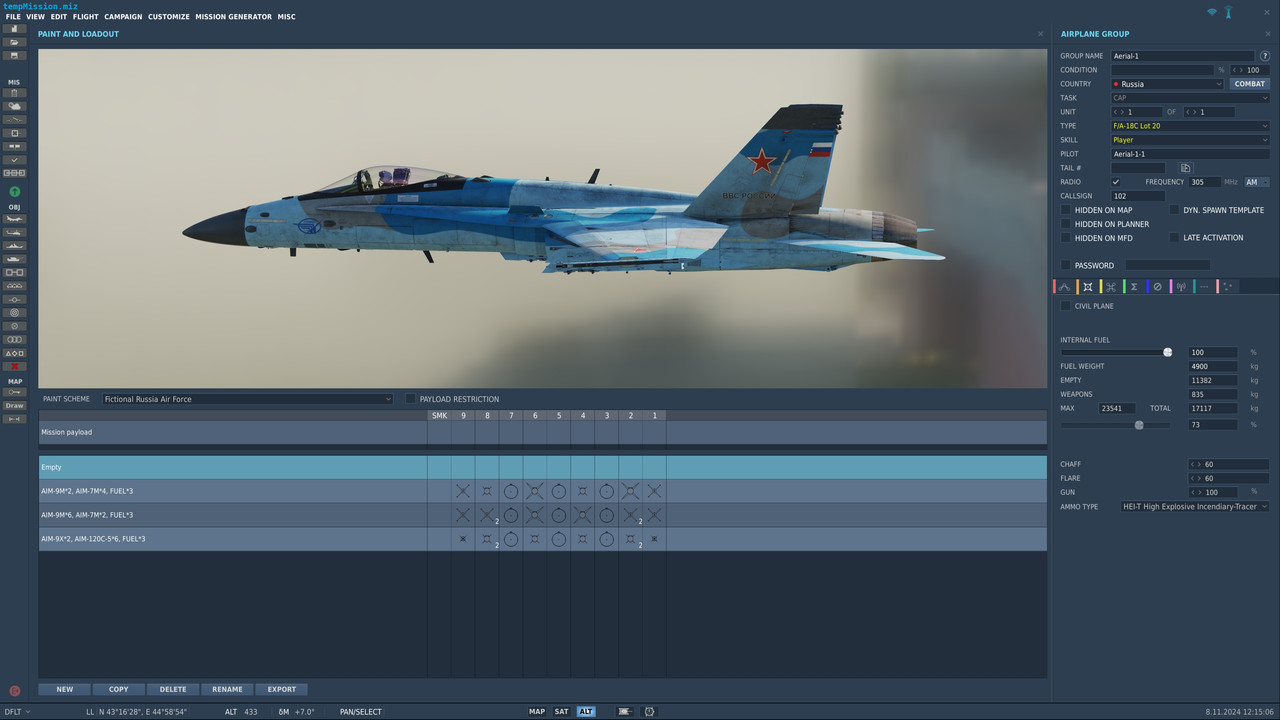This screenshot has height=720, width=1280.
Task: Open the failures tab with the crossed-circle icon
Action: coord(1157,286)
